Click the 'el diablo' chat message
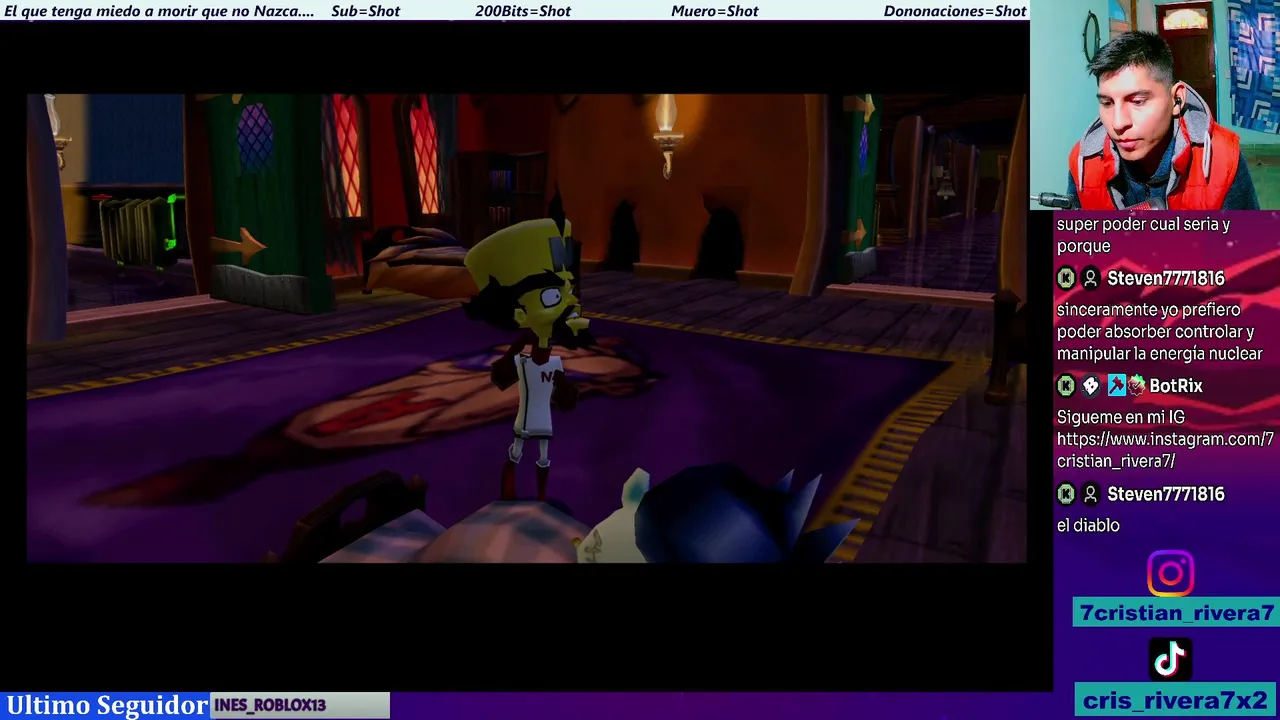Viewport: 1280px width, 720px height. pos(1088,525)
